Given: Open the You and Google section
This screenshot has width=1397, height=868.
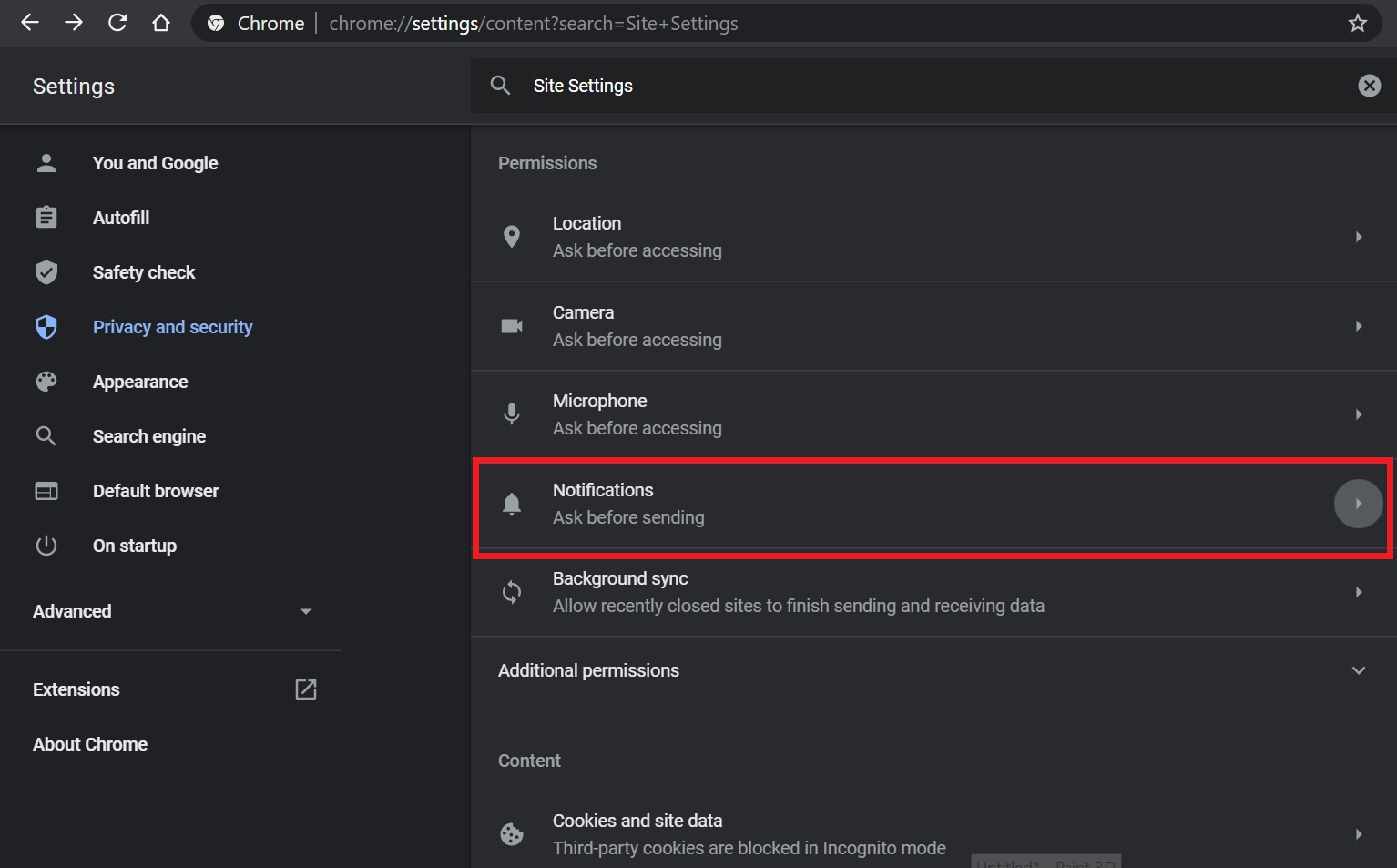Looking at the screenshot, I should pyautogui.click(x=155, y=162).
